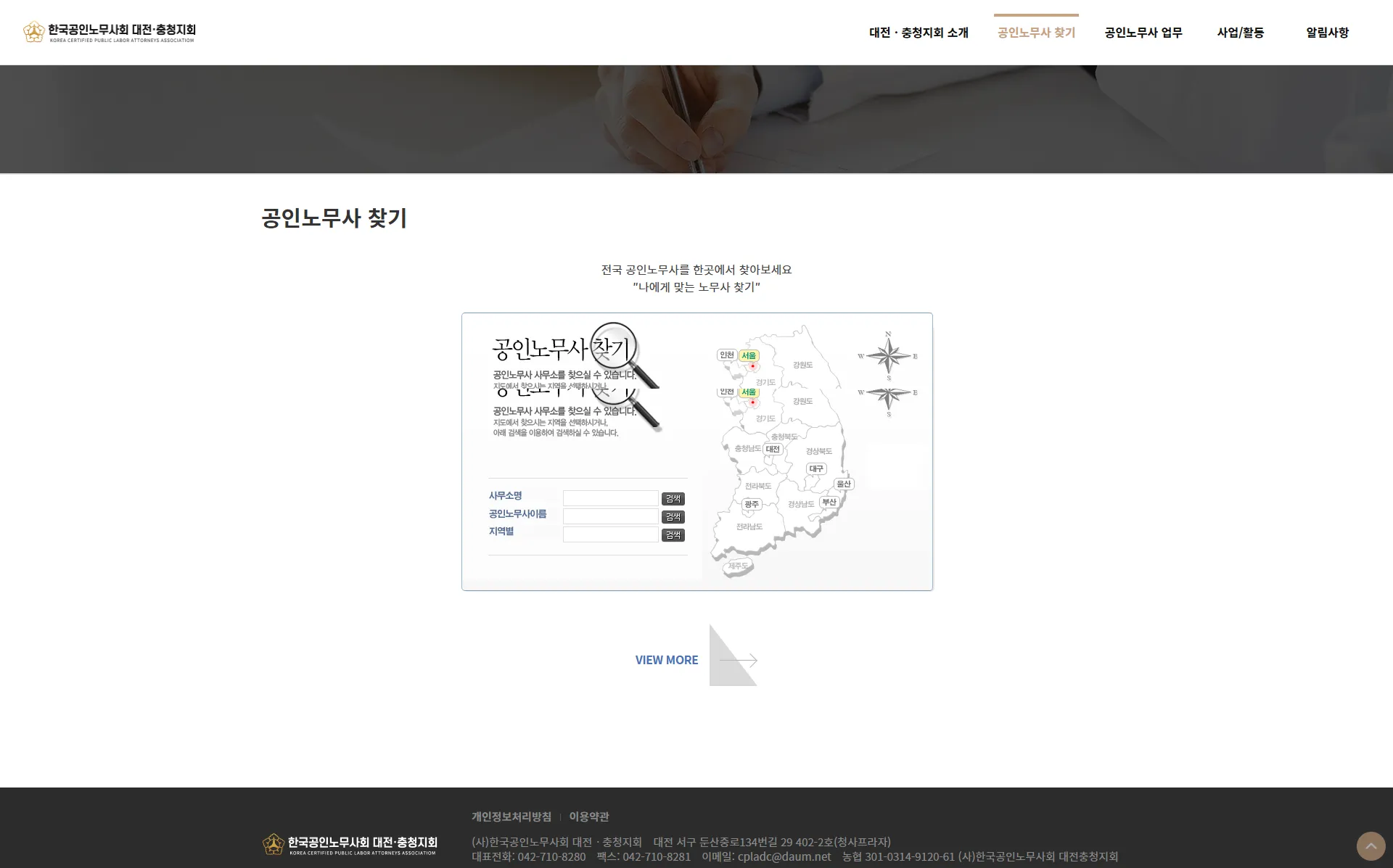This screenshot has width=1393, height=868.
Task: Select 광주 marker on the map
Action: [752, 504]
